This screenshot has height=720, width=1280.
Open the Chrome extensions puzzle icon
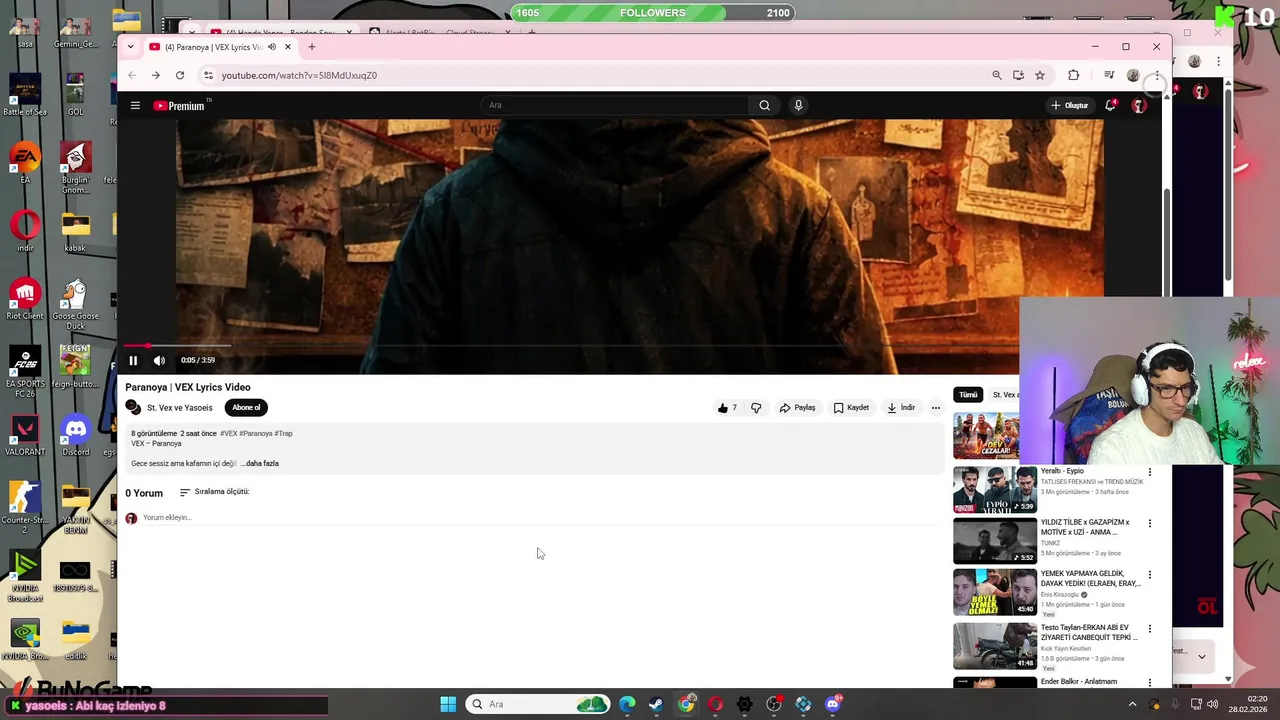click(x=1073, y=75)
